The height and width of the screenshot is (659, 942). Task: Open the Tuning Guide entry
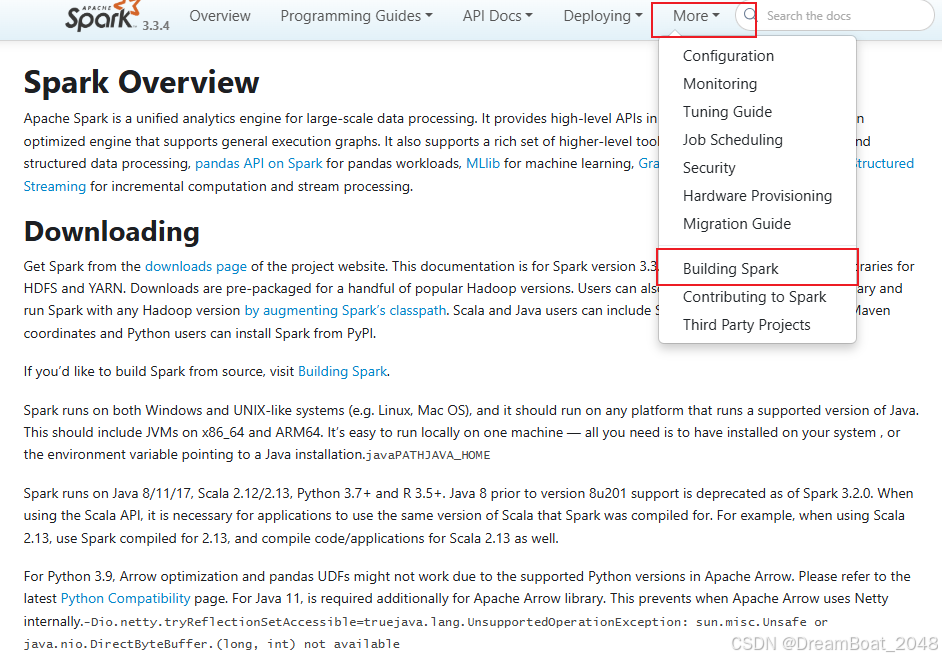pyautogui.click(x=727, y=112)
